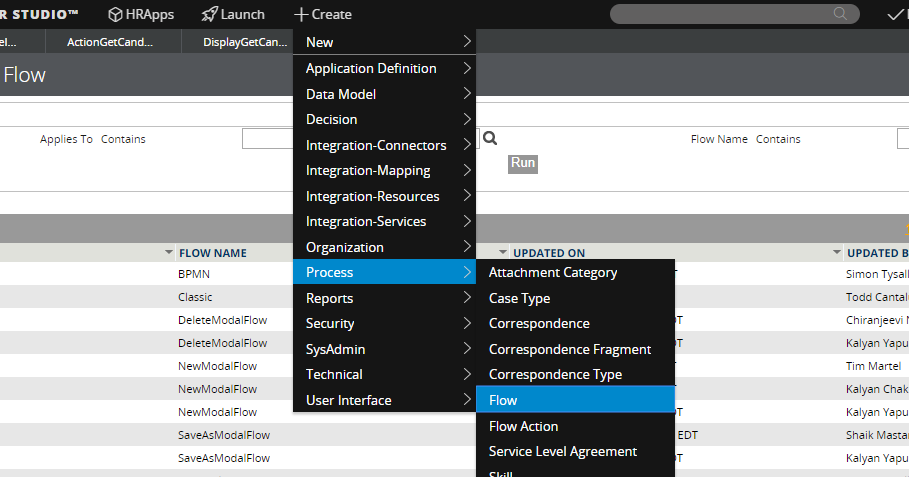Viewport: 909px width, 477px height.
Task: Open the UPDATED ON column filter arrow
Action: click(x=503, y=252)
